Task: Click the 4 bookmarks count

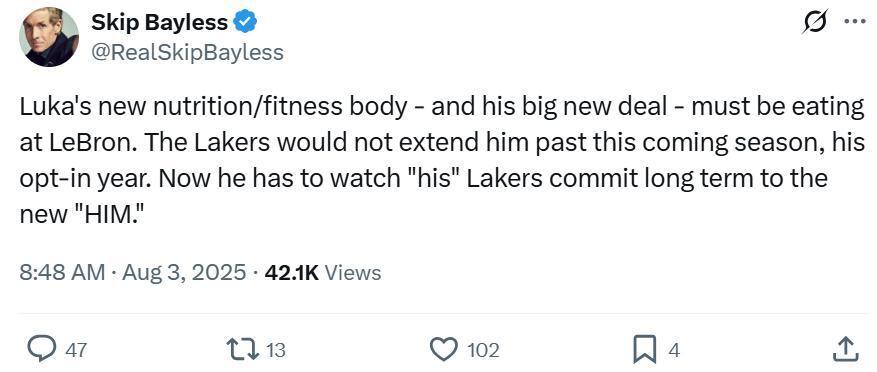Action: 675,351
